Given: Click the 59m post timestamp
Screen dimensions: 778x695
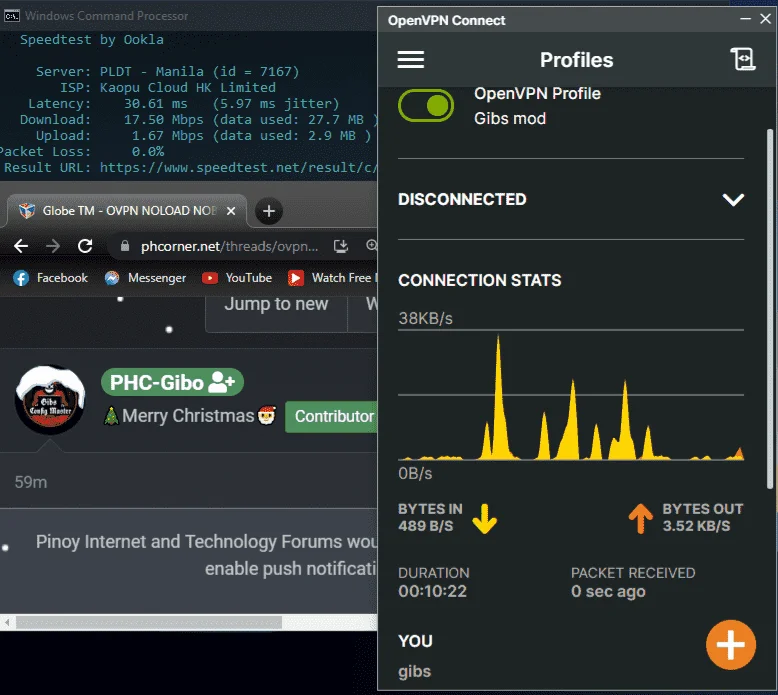Looking at the screenshot, I should 31,482.
